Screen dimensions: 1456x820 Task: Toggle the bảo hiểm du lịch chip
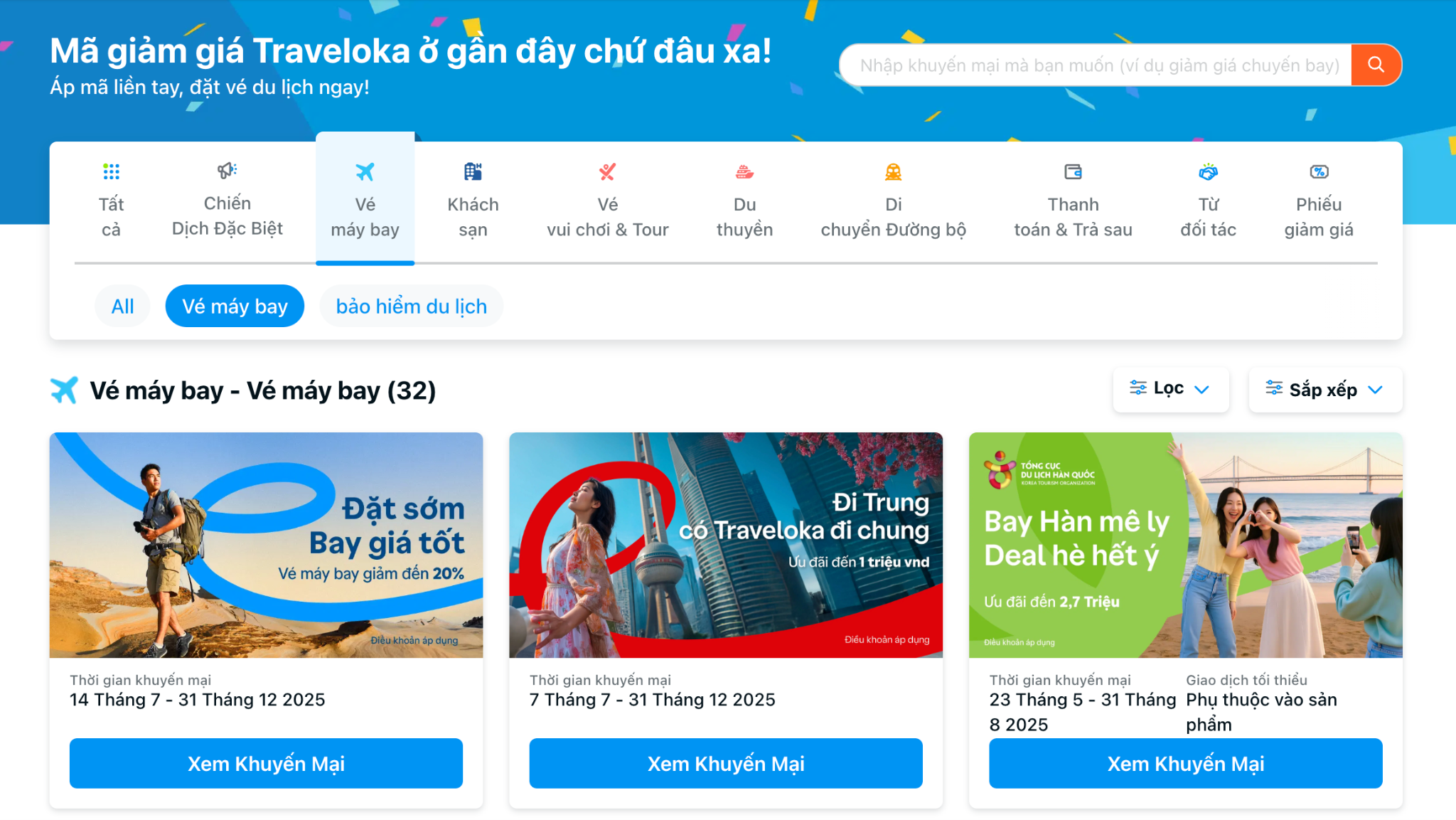coord(411,306)
